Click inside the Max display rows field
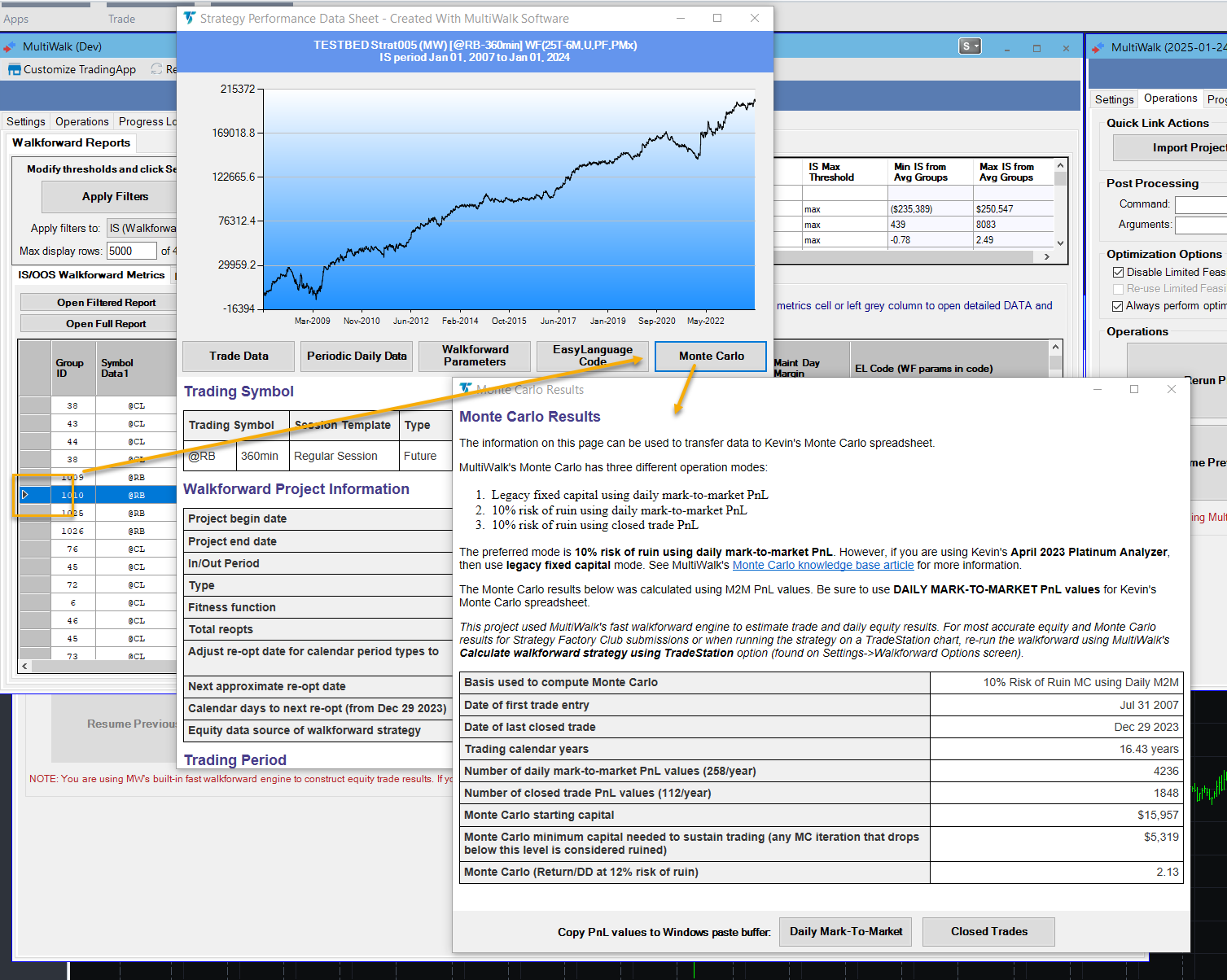1227x980 pixels. 130,252
